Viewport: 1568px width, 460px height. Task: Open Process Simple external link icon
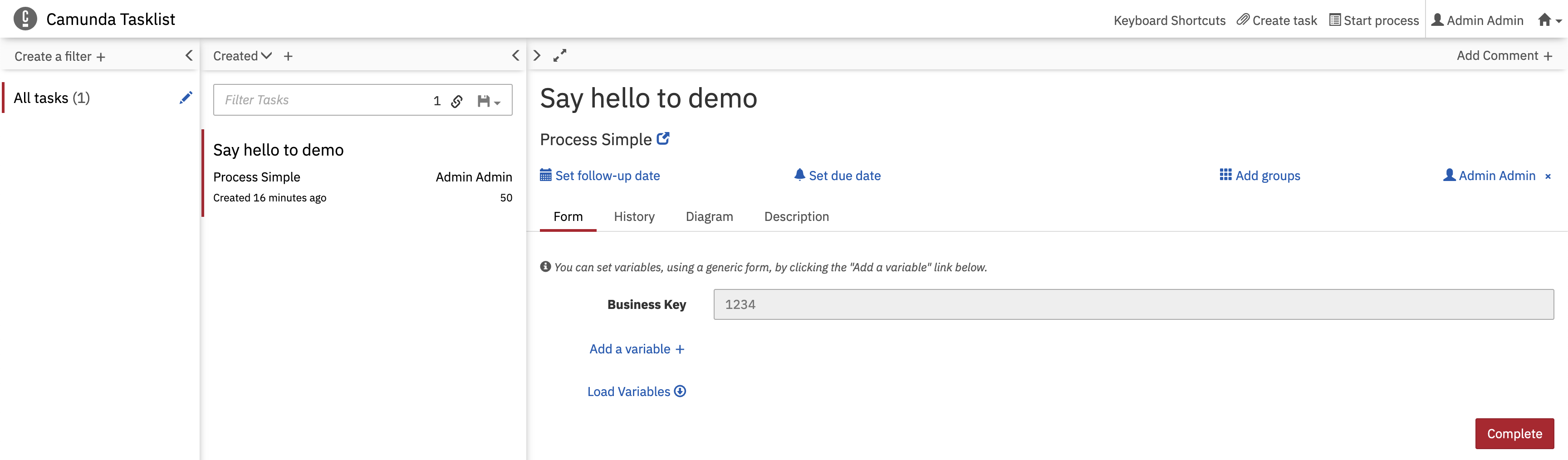pyautogui.click(x=663, y=139)
